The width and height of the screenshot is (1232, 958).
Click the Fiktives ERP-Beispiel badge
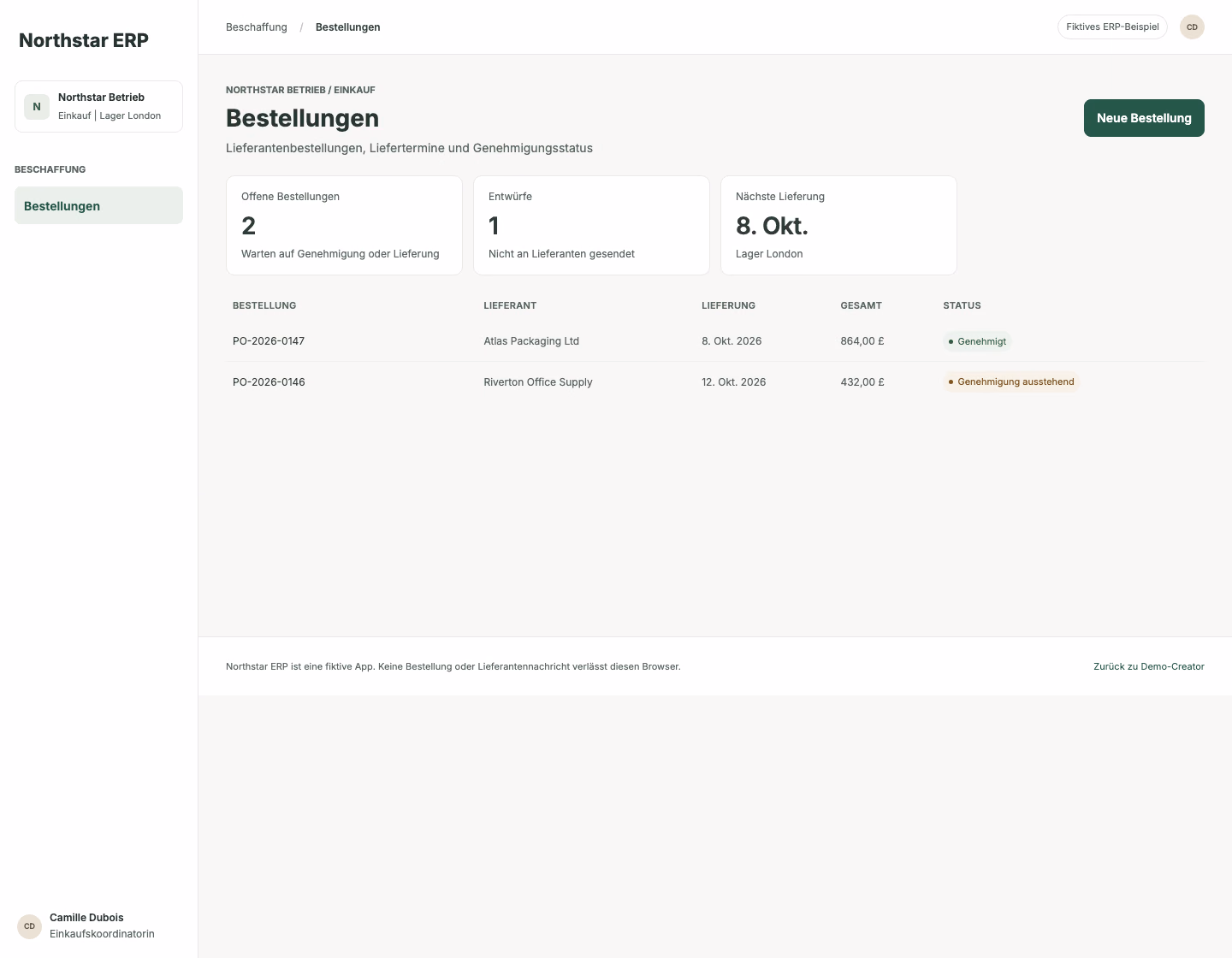(x=1112, y=27)
